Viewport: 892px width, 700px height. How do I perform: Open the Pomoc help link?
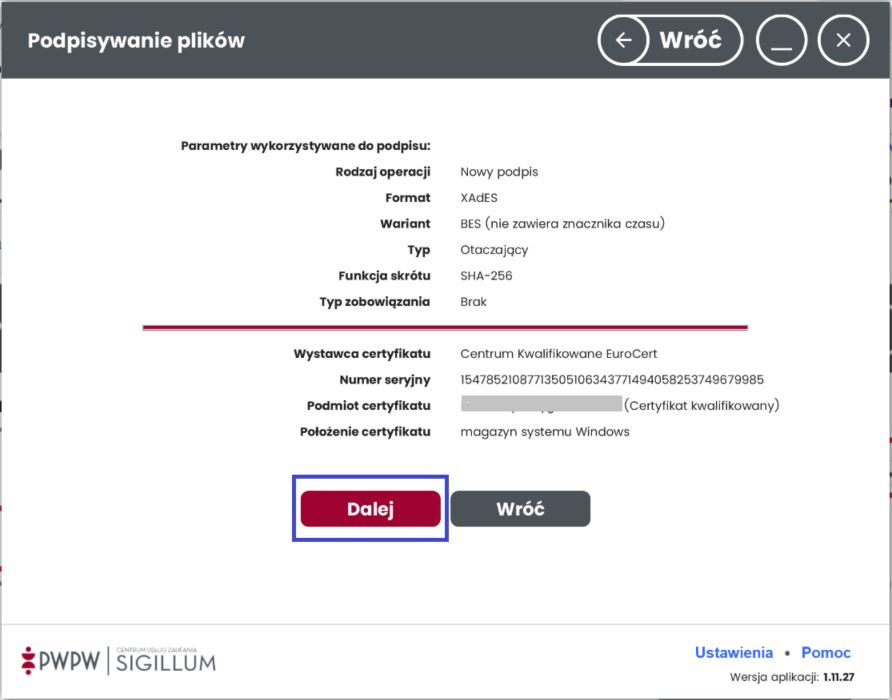coord(826,652)
